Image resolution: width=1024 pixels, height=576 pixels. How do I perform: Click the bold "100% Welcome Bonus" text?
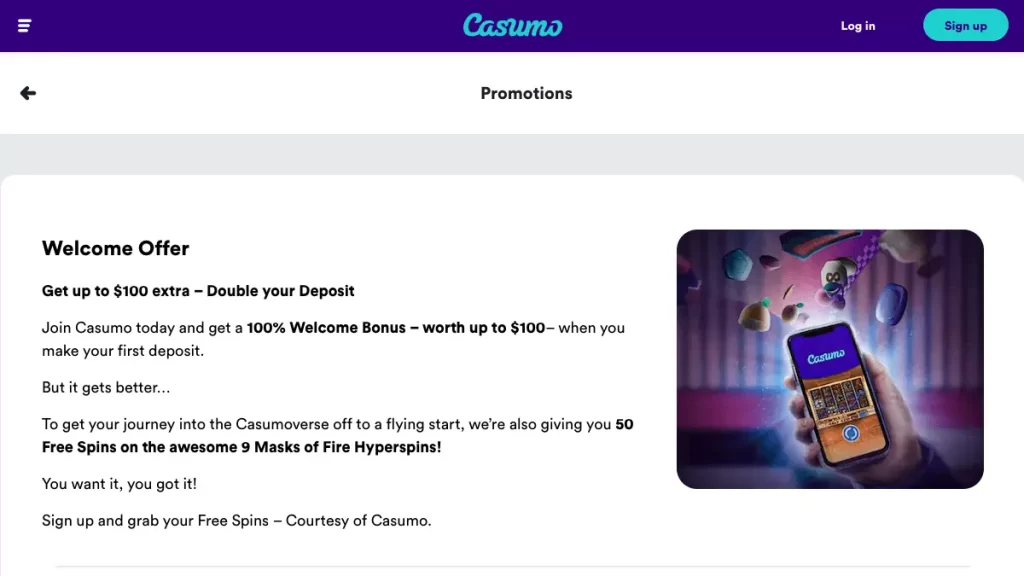pos(326,328)
